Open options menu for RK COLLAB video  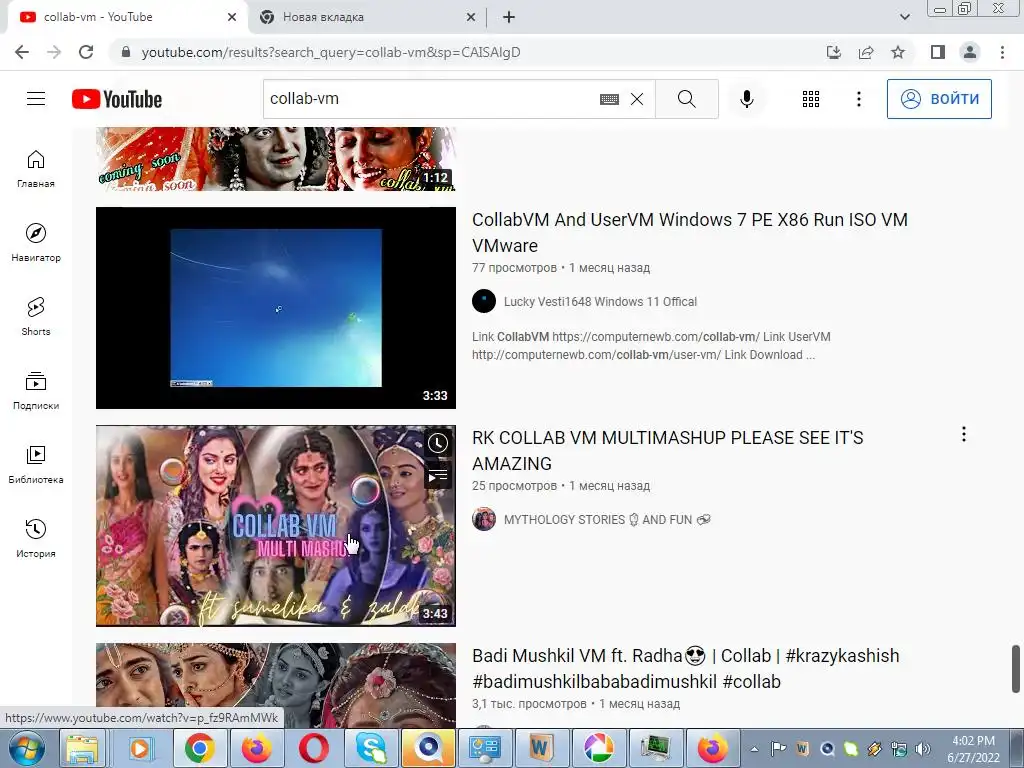point(964,434)
